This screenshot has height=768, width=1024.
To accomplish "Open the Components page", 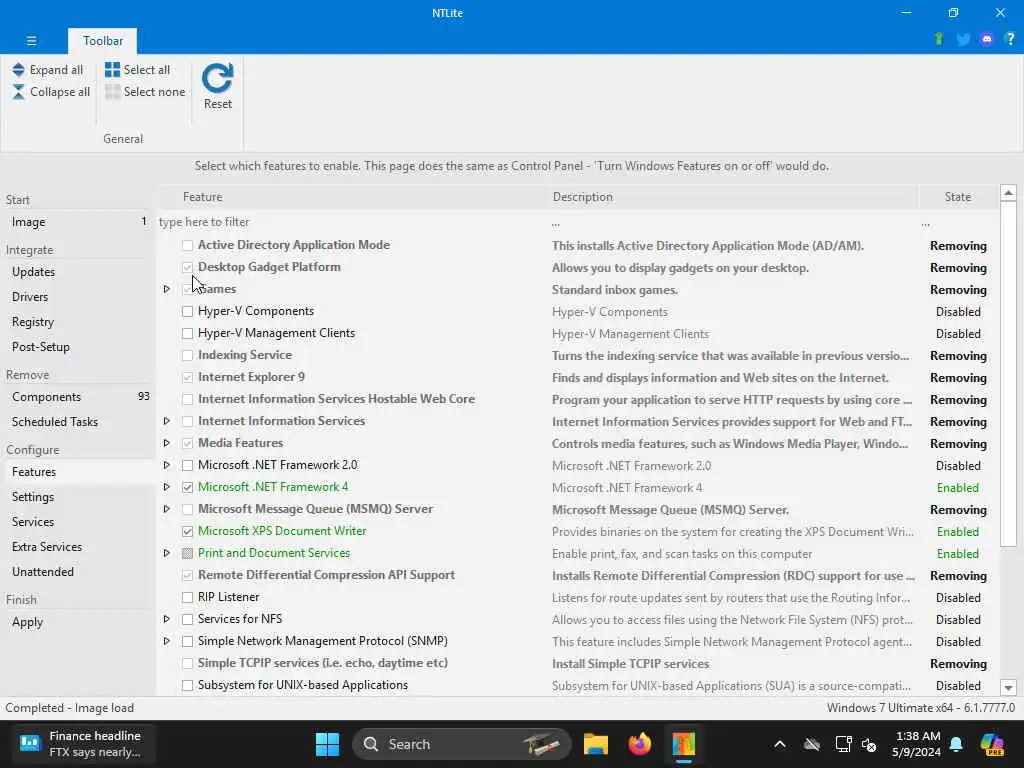I will [x=77, y=397].
